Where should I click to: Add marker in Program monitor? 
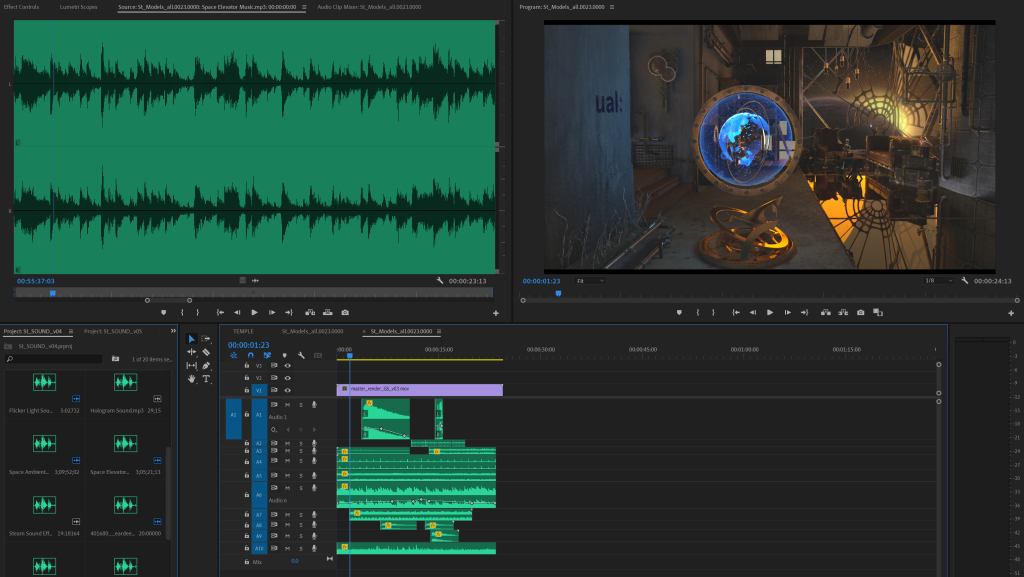pos(679,313)
